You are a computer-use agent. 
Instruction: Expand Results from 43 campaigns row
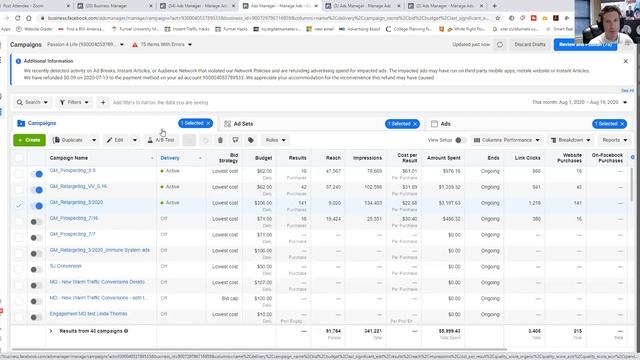coord(51,331)
